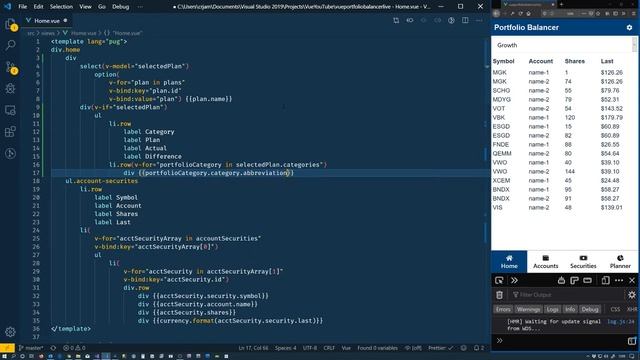This screenshot has width=640, height=360.
Task: Toggle console split sidebar icon
Action: [x=632, y=340]
